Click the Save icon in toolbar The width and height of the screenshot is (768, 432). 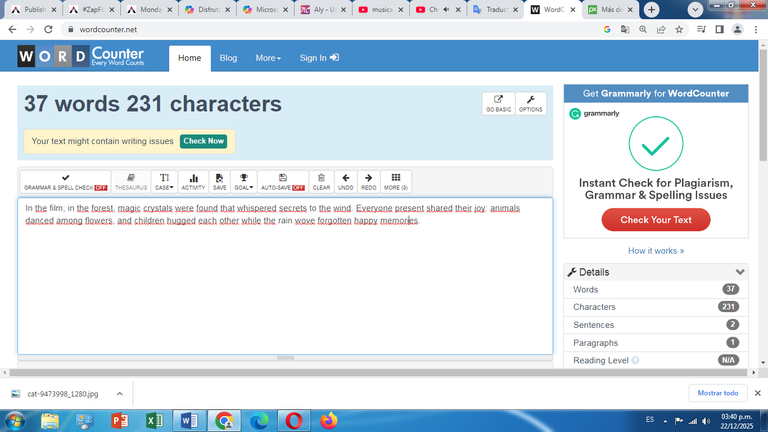click(219, 182)
